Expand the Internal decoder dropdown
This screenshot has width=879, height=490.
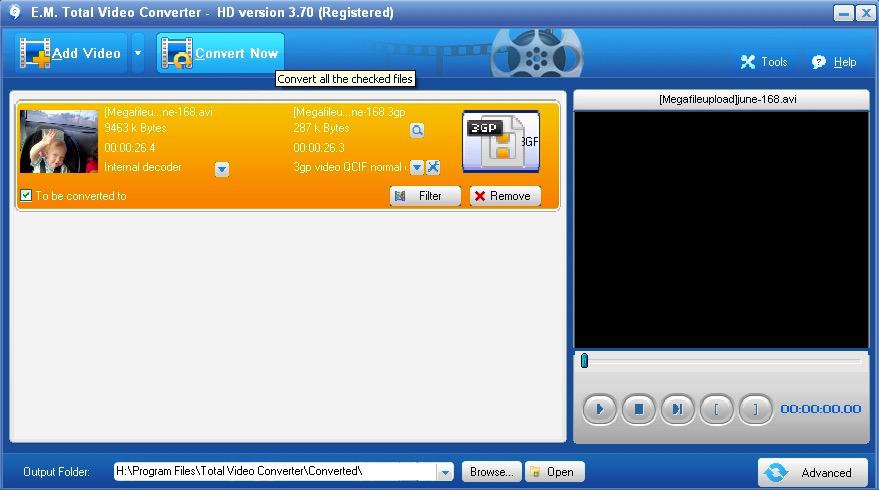coord(222,169)
